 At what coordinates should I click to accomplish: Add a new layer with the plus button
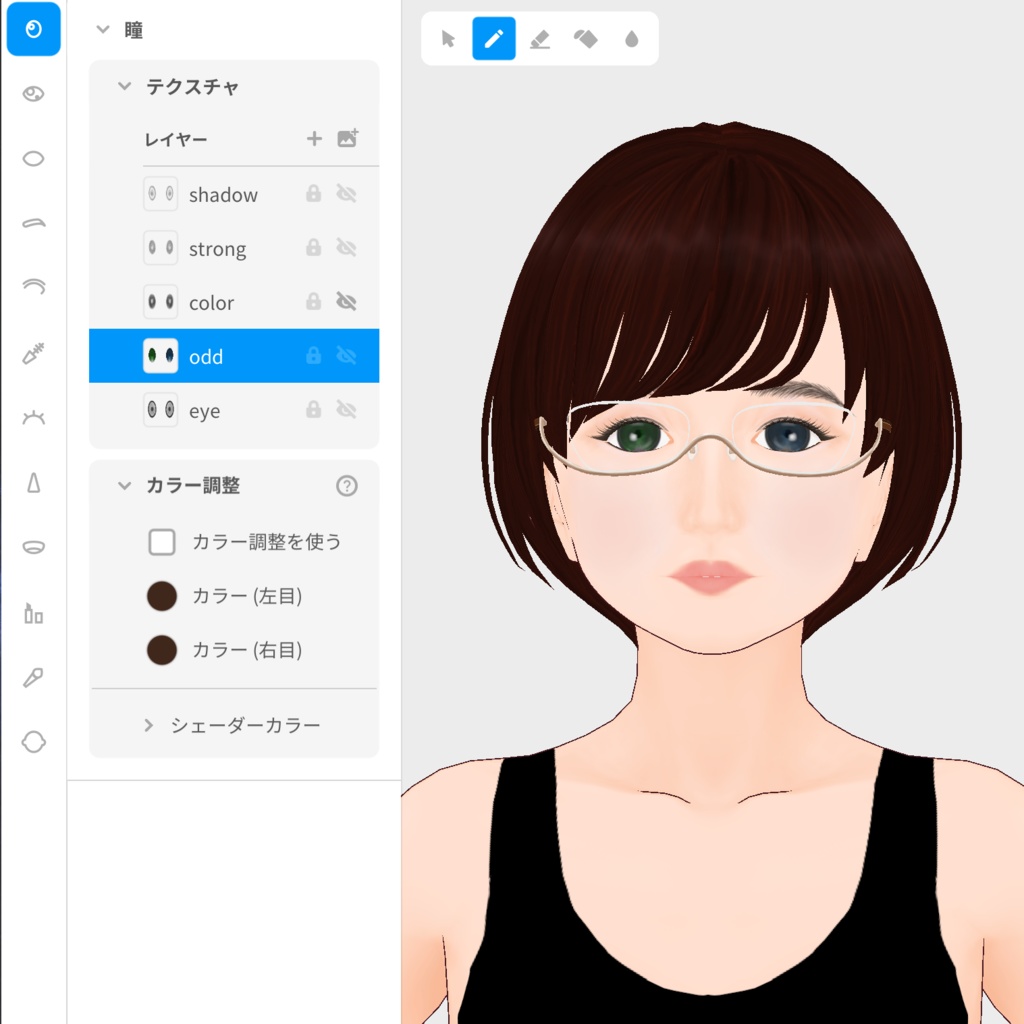click(x=313, y=139)
